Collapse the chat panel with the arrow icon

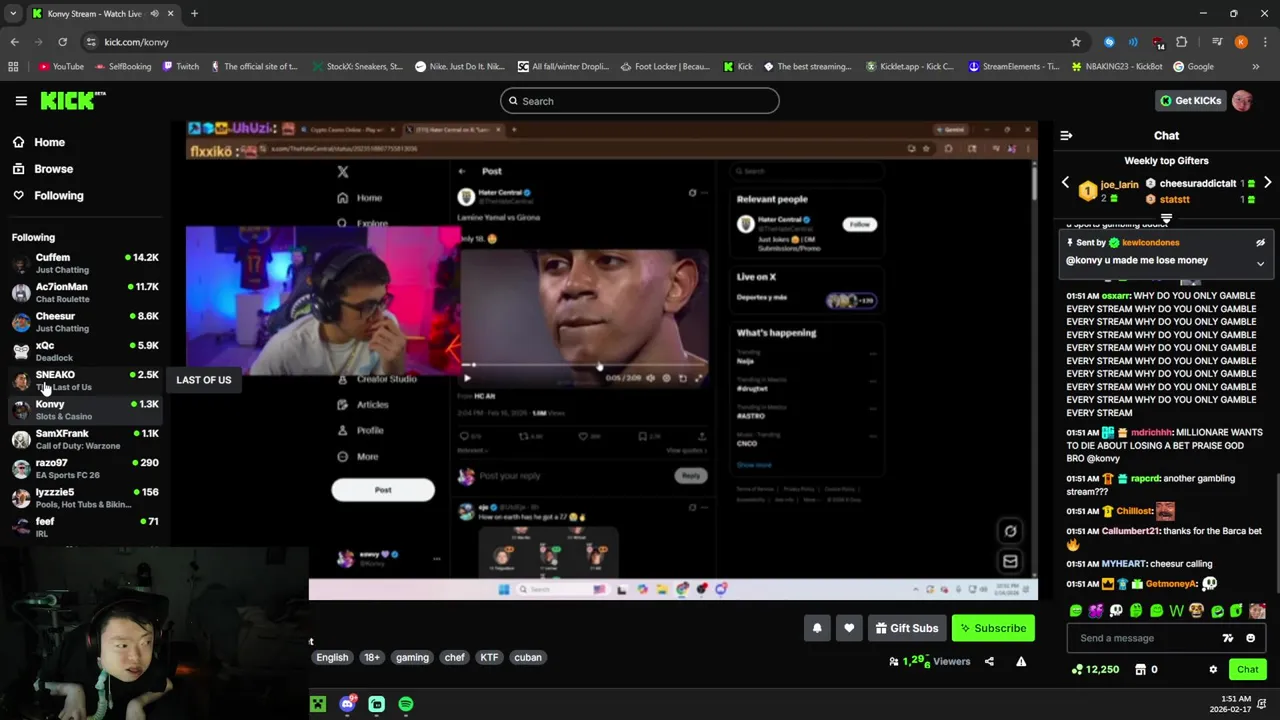[1066, 135]
